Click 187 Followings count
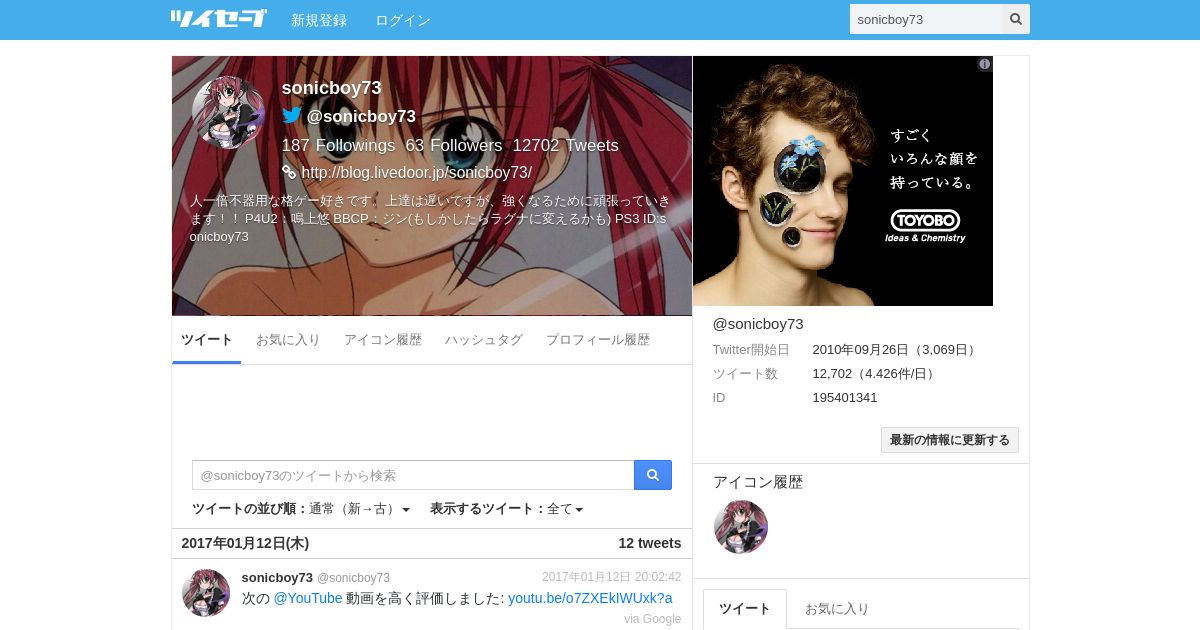The width and height of the screenshot is (1200, 630). tap(339, 146)
